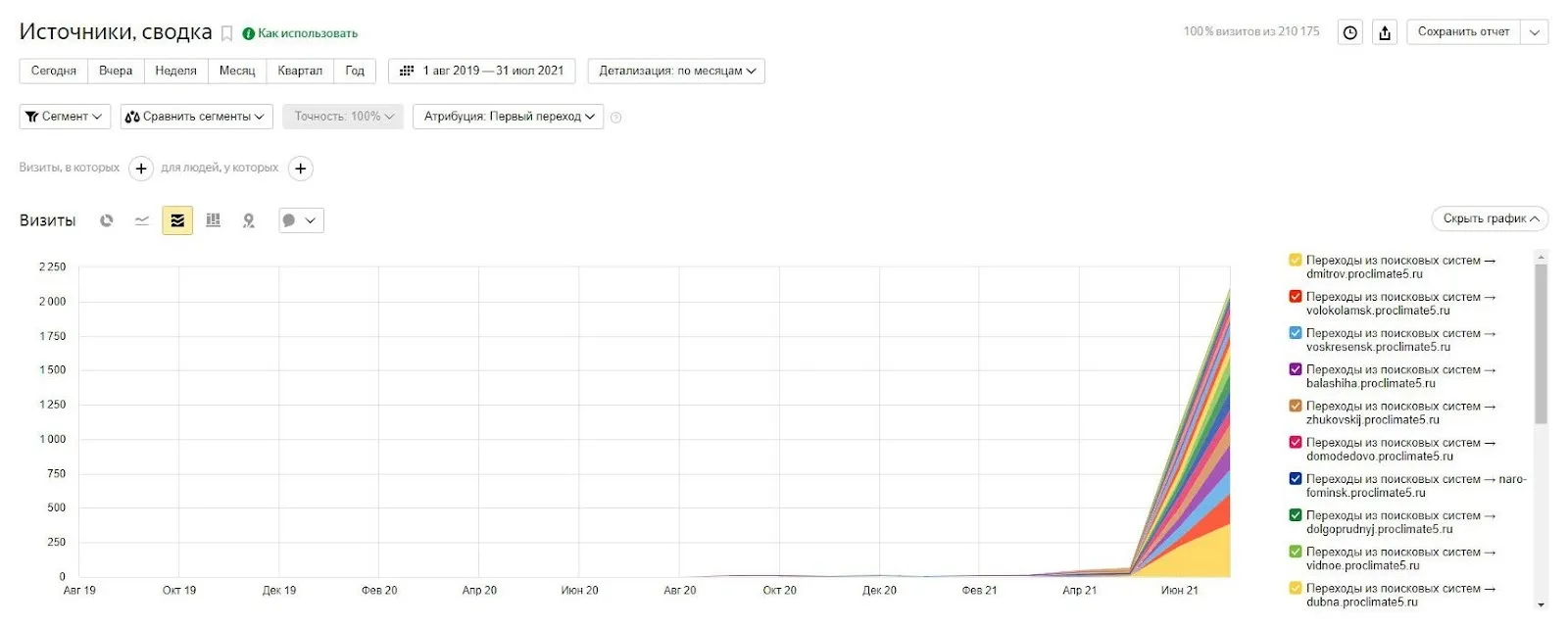Toggle the balashiha.proclimate5.ru series checkbox

pyautogui.click(x=1295, y=369)
